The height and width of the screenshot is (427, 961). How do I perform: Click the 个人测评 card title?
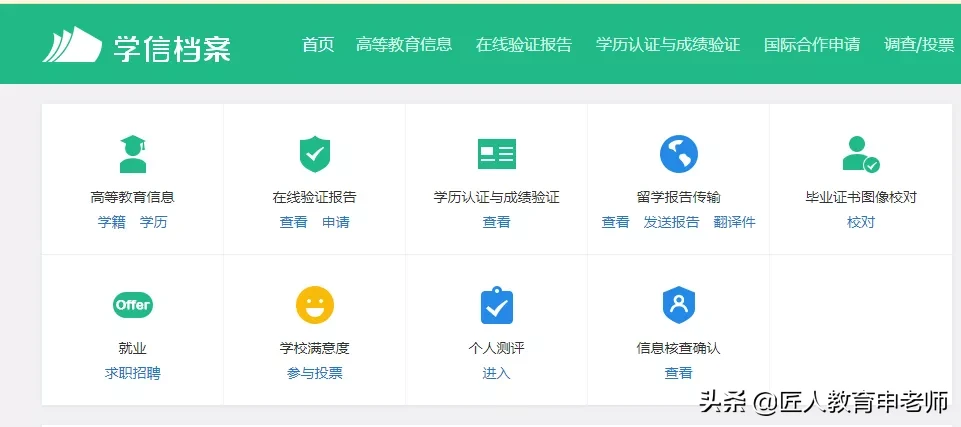click(496, 348)
